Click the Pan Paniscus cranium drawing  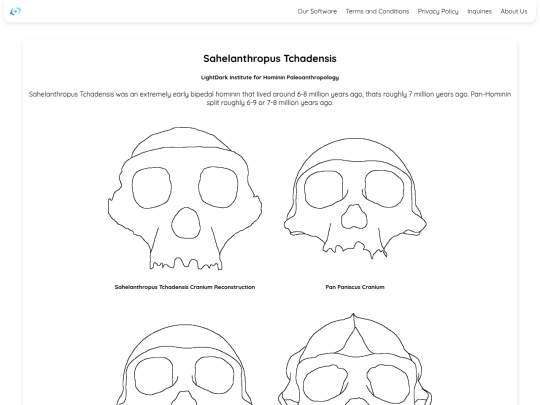[x=355, y=198]
